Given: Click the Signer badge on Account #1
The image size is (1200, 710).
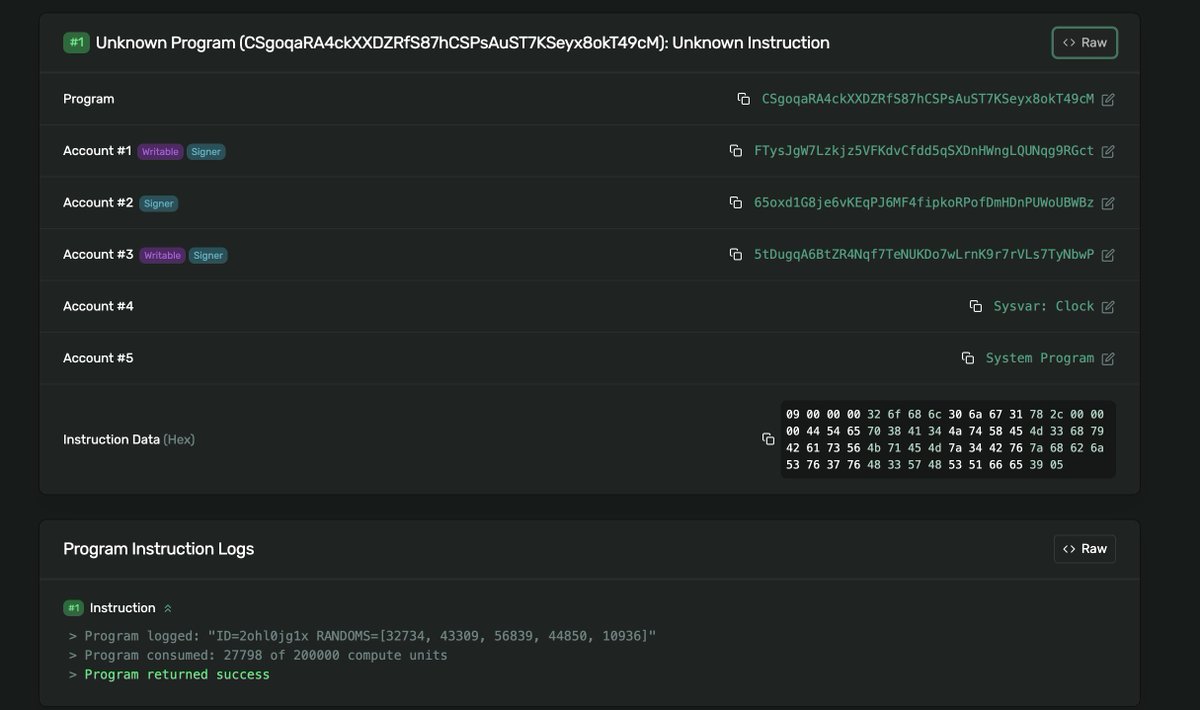Looking at the screenshot, I should click(206, 152).
